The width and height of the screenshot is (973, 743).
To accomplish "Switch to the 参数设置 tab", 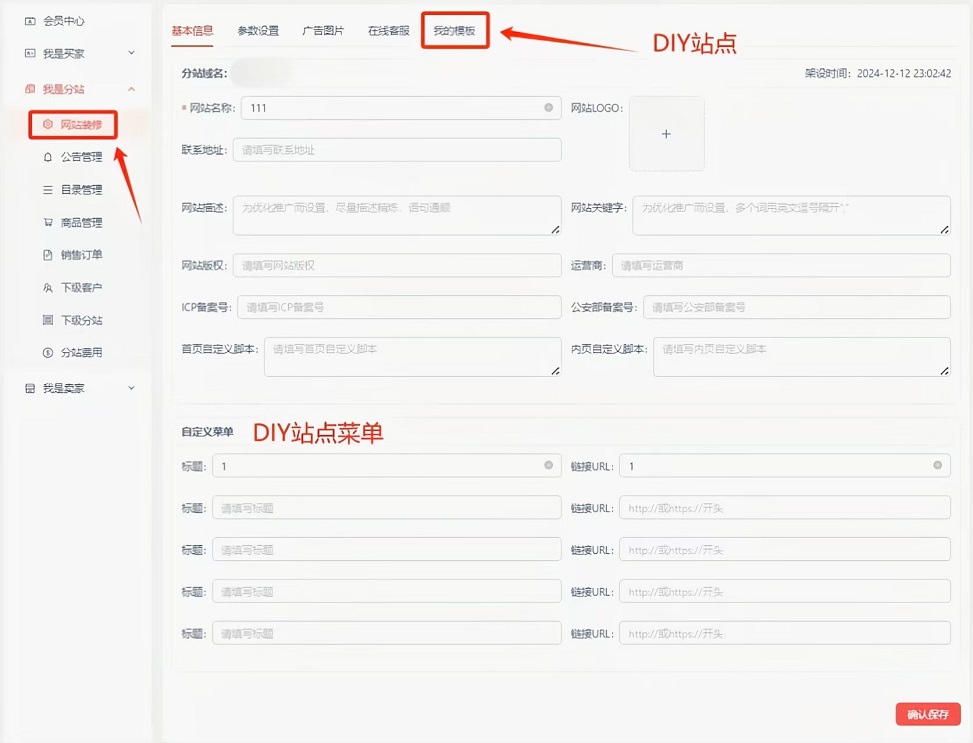I will pyautogui.click(x=256, y=31).
